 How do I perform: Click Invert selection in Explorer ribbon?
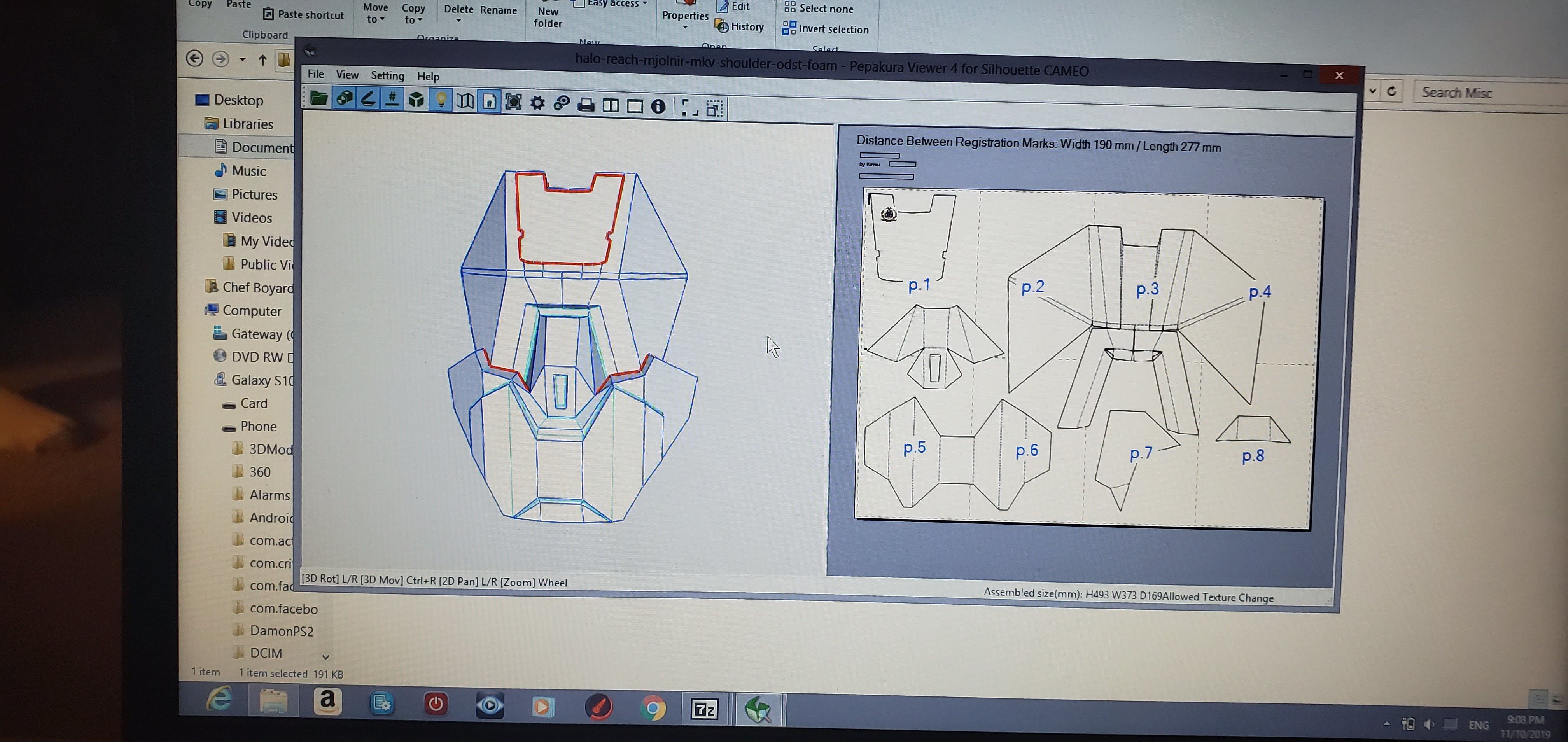tap(825, 29)
